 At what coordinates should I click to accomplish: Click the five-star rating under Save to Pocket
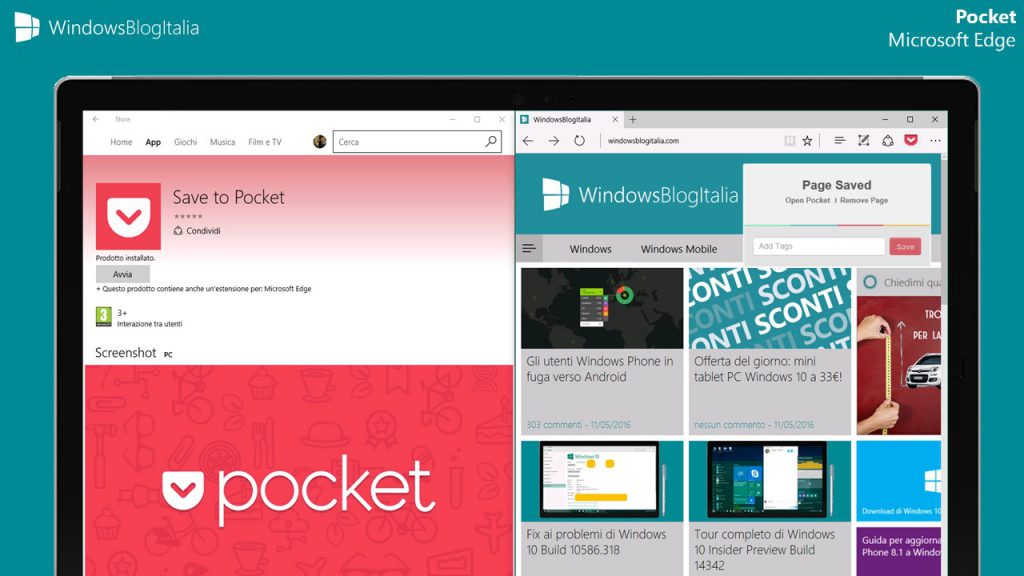(x=188, y=216)
